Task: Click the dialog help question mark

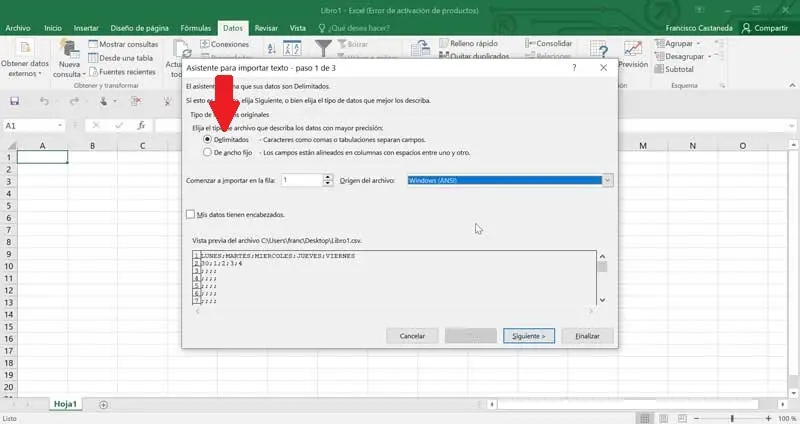Action: point(574,68)
